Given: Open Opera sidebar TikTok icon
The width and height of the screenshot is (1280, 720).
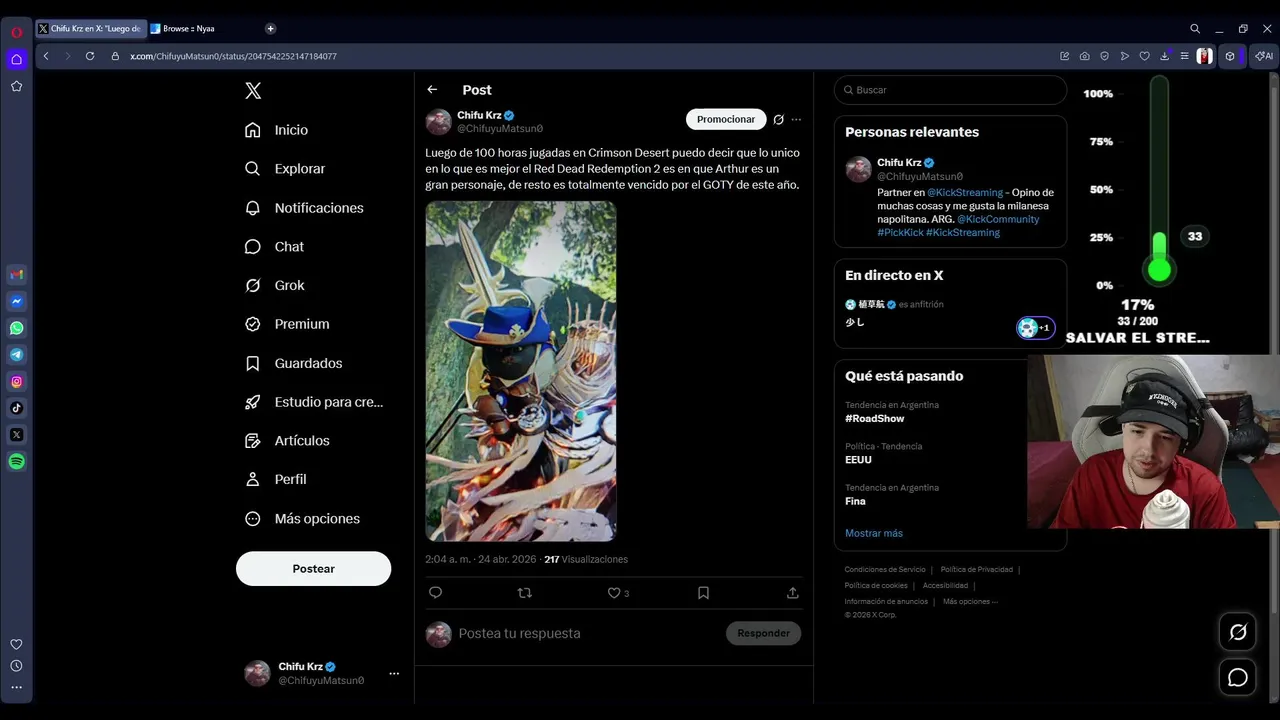Looking at the screenshot, I should click(x=17, y=408).
